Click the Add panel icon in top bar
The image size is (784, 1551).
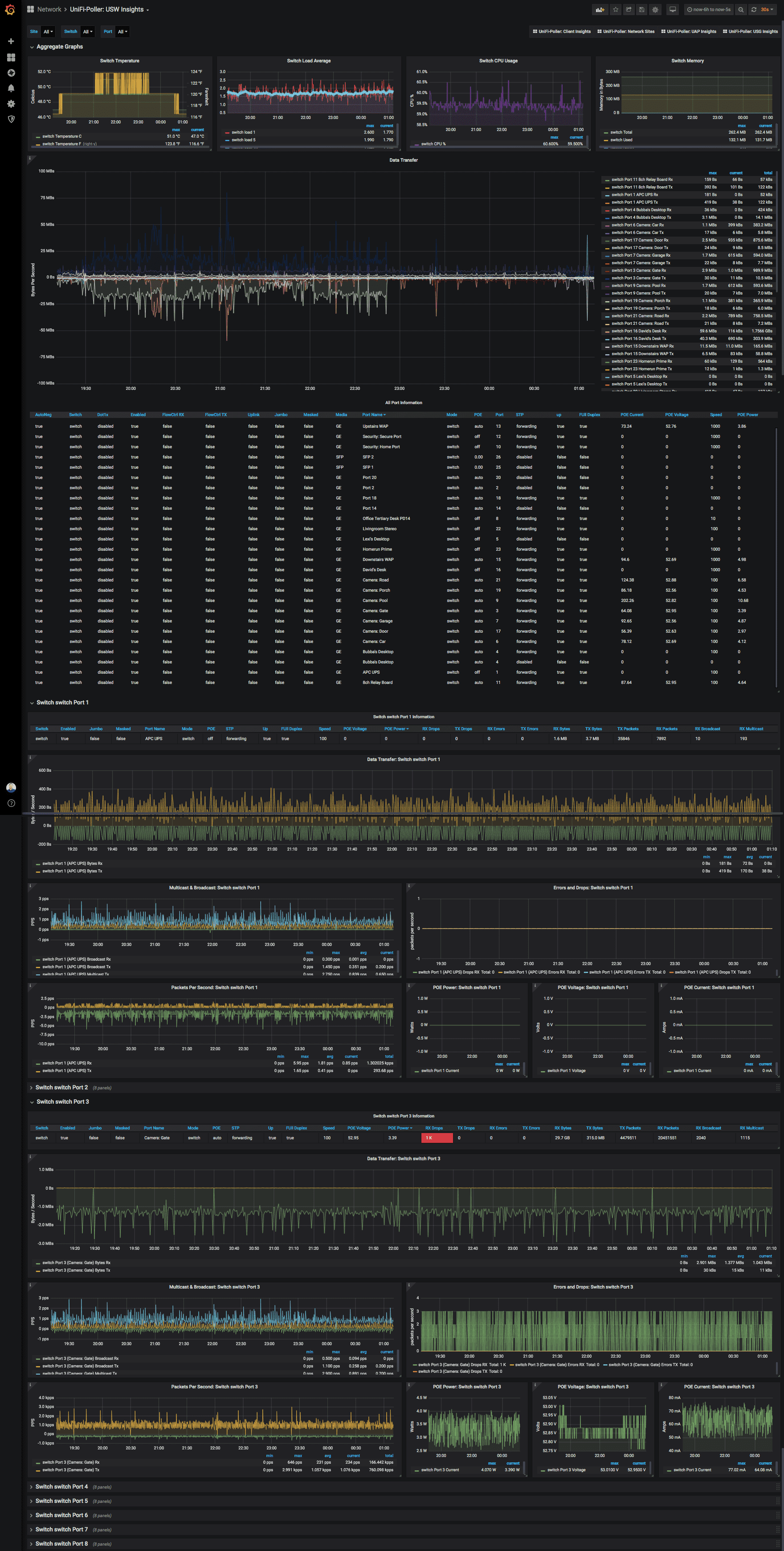tap(600, 10)
